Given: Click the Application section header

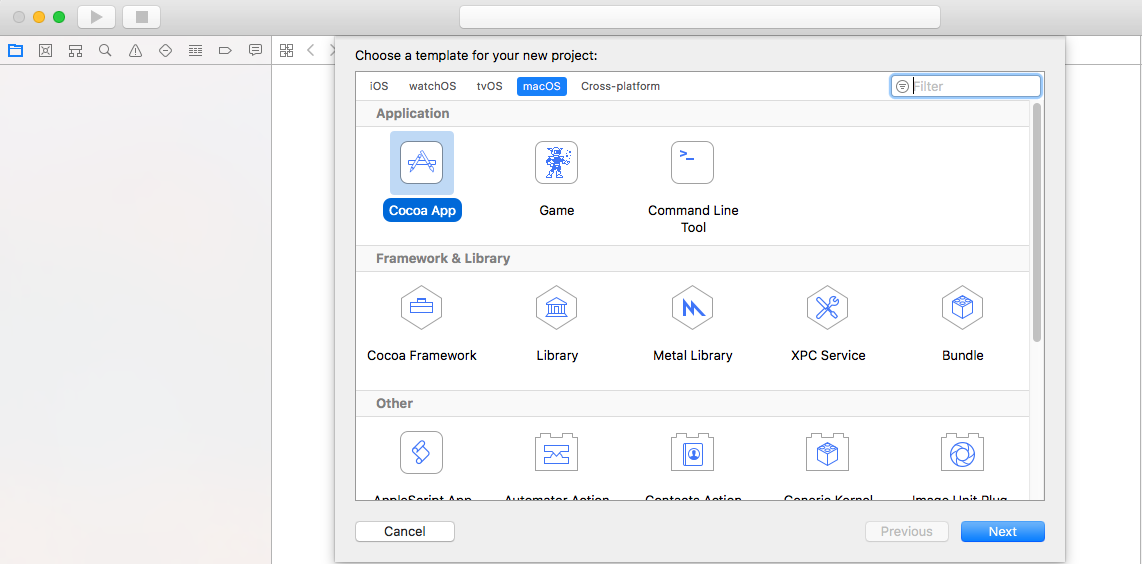Looking at the screenshot, I should point(412,114).
